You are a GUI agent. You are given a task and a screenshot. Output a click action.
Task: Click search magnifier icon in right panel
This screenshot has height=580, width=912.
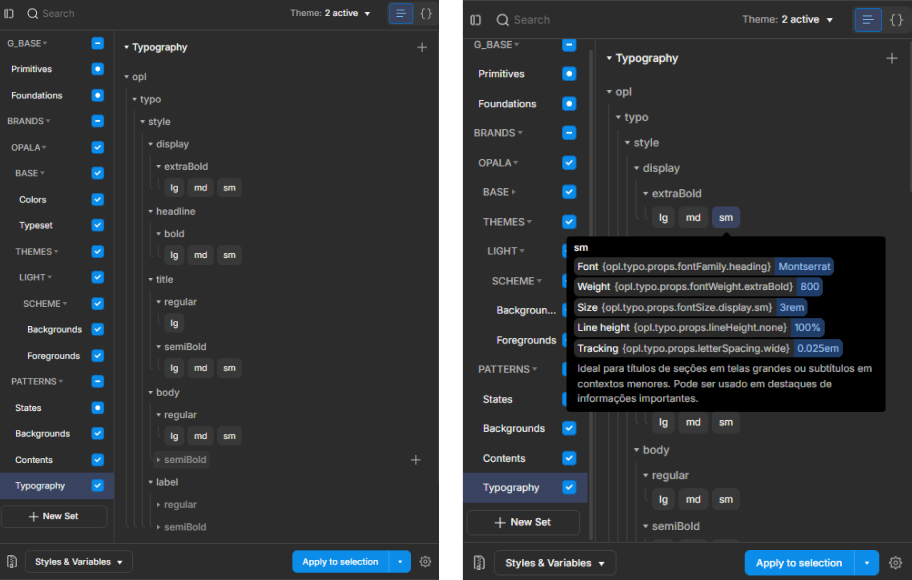(x=503, y=20)
